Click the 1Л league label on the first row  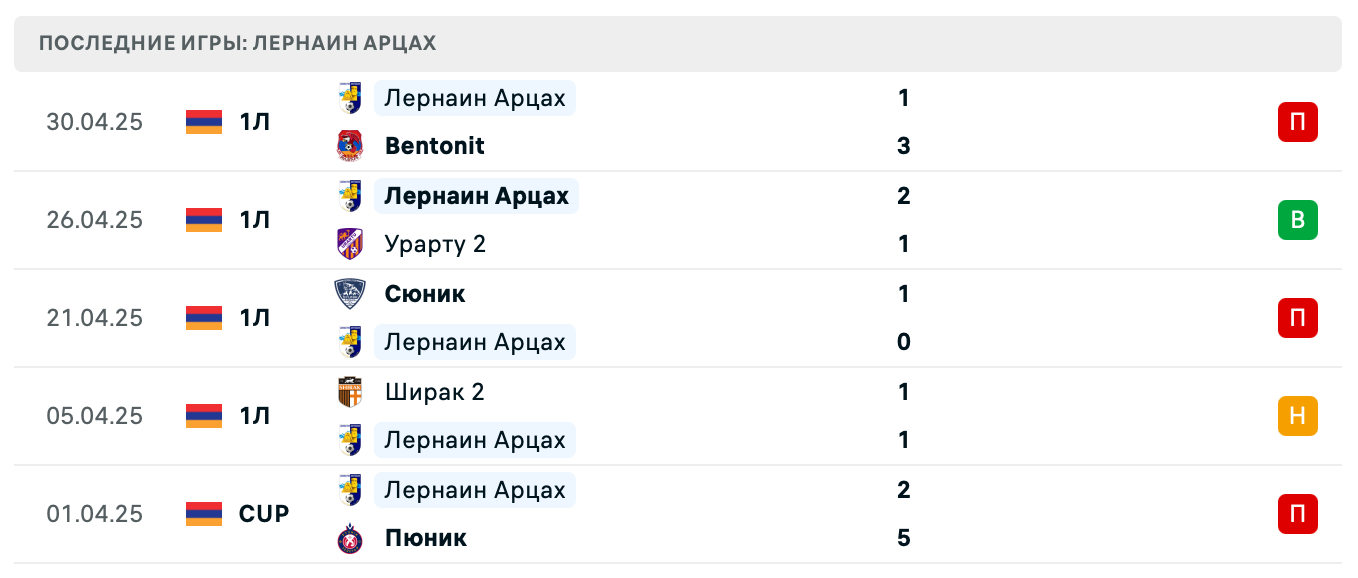pos(253,121)
